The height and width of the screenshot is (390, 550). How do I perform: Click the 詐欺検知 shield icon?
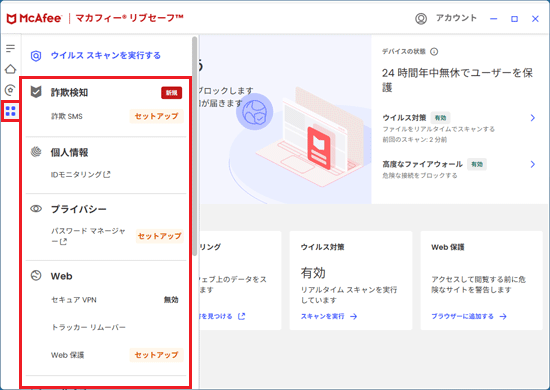(x=36, y=92)
